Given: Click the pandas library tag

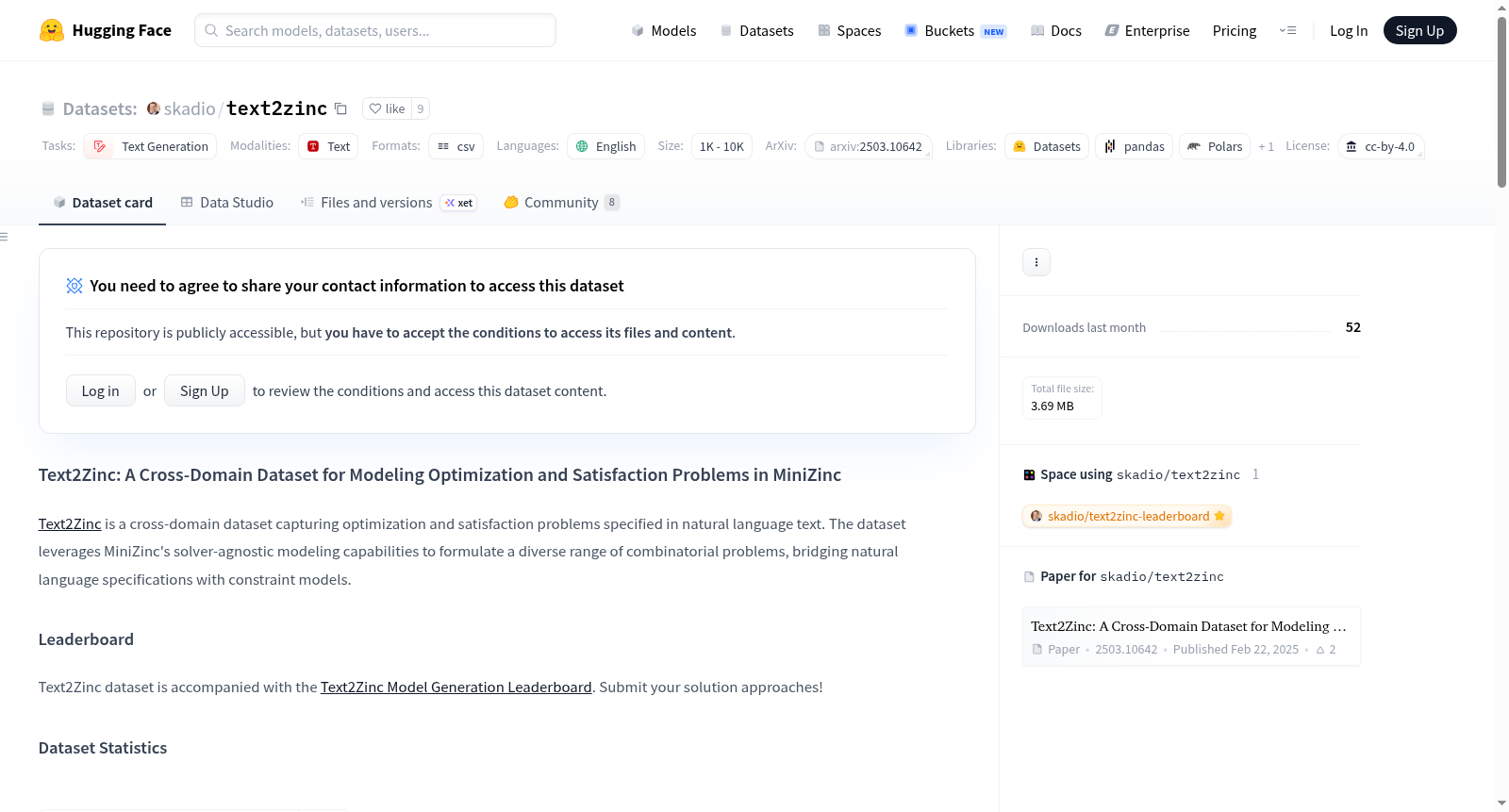Looking at the screenshot, I should pyautogui.click(x=1135, y=146).
